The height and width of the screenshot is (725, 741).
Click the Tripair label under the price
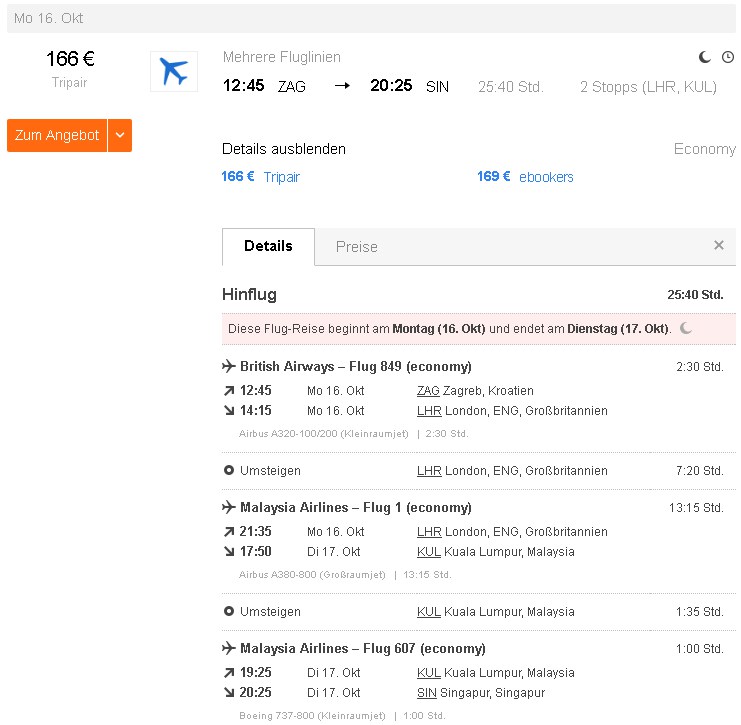point(69,82)
